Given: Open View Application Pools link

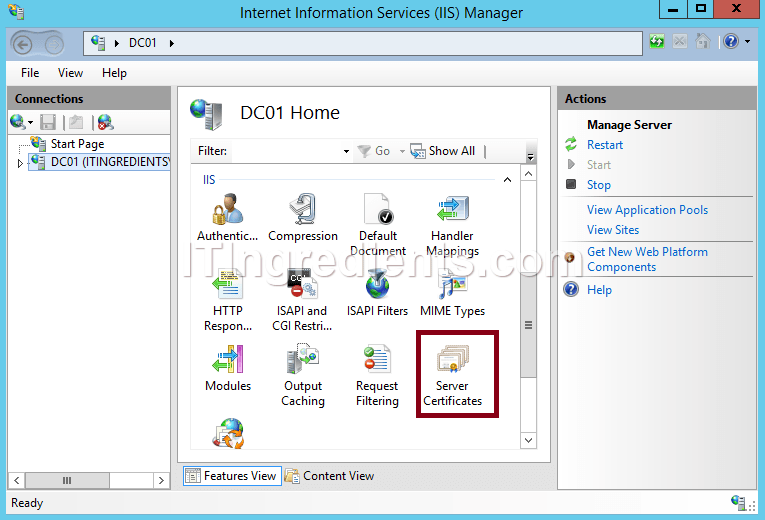Looking at the screenshot, I should click(647, 210).
